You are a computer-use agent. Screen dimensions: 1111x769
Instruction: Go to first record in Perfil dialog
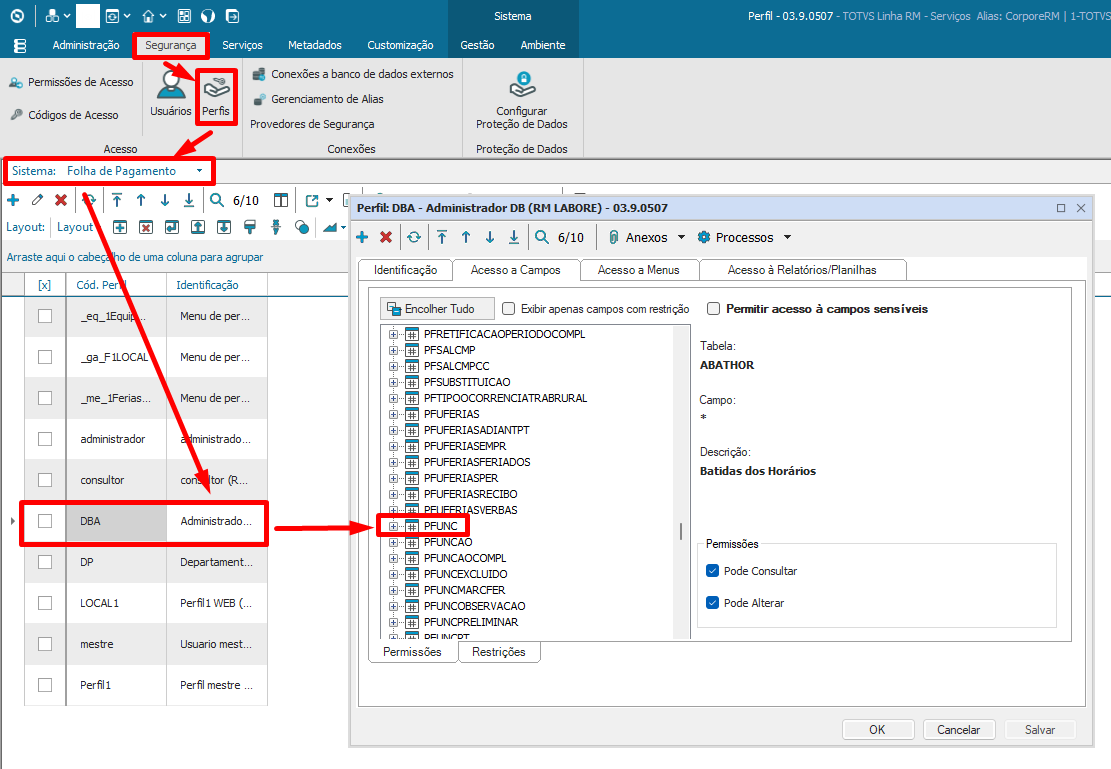point(442,237)
